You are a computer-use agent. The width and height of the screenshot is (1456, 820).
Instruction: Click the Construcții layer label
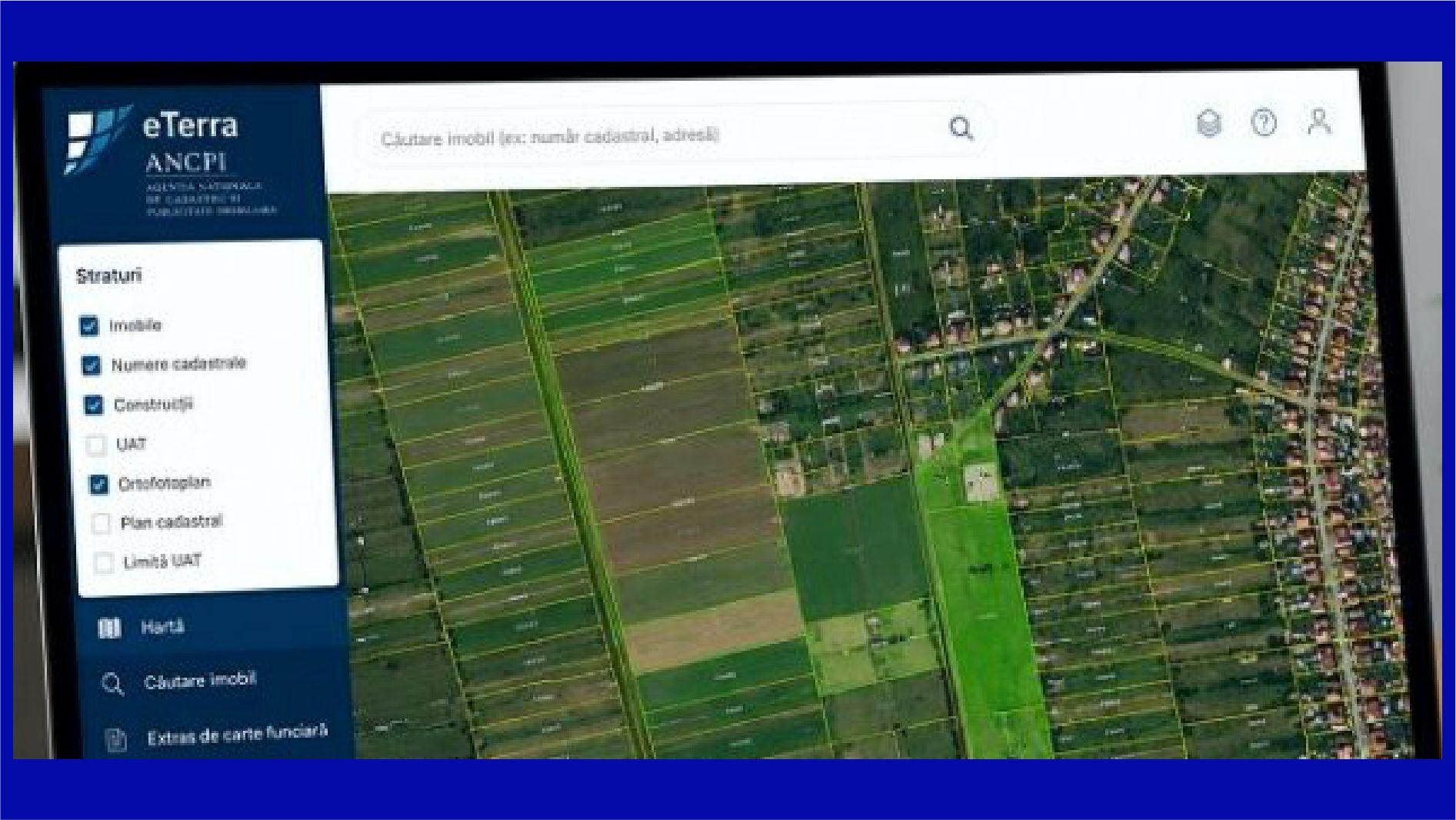(x=153, y=405)
